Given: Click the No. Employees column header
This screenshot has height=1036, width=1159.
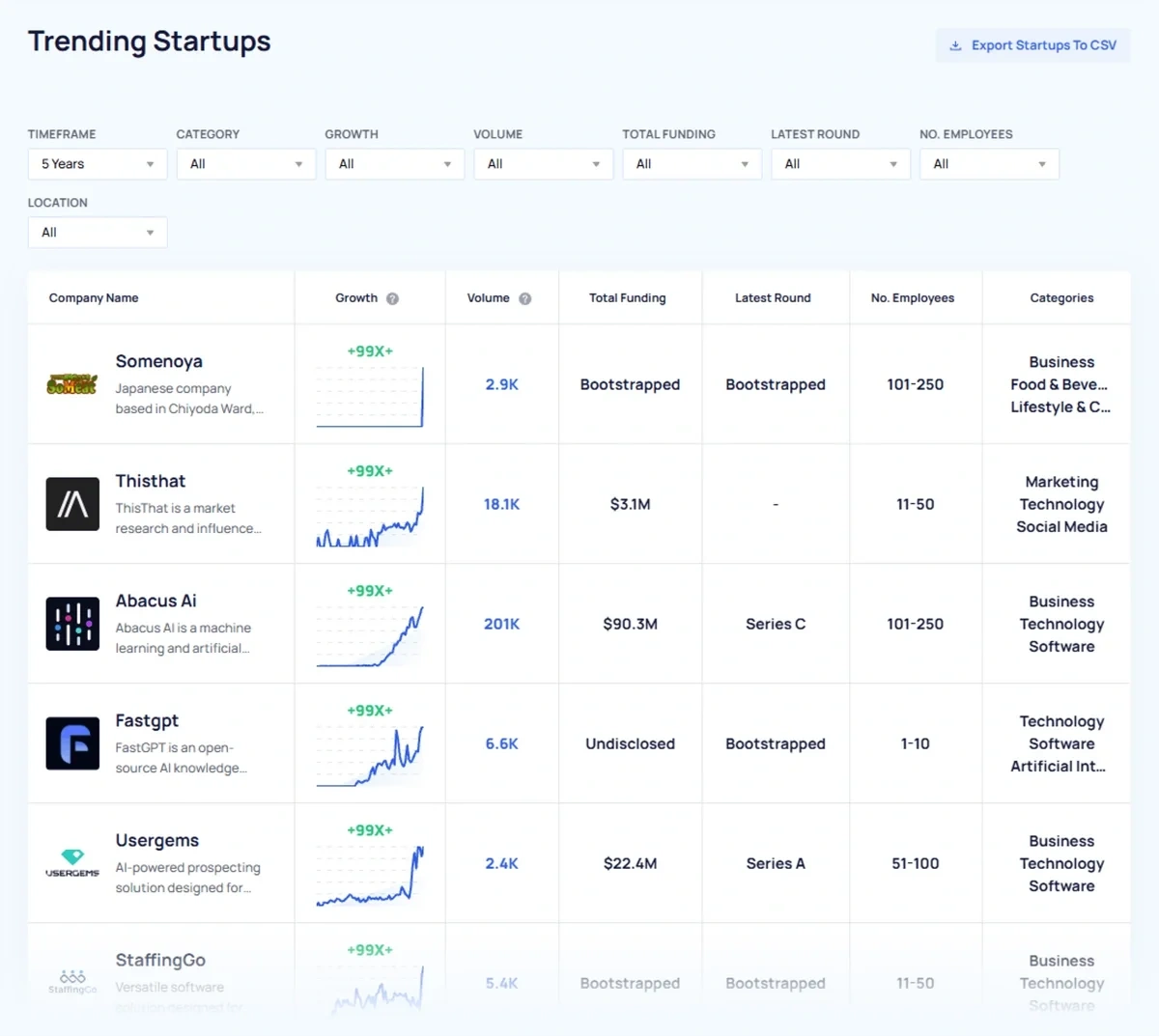Looking at the screenshot, I should [x=913, y=298].
